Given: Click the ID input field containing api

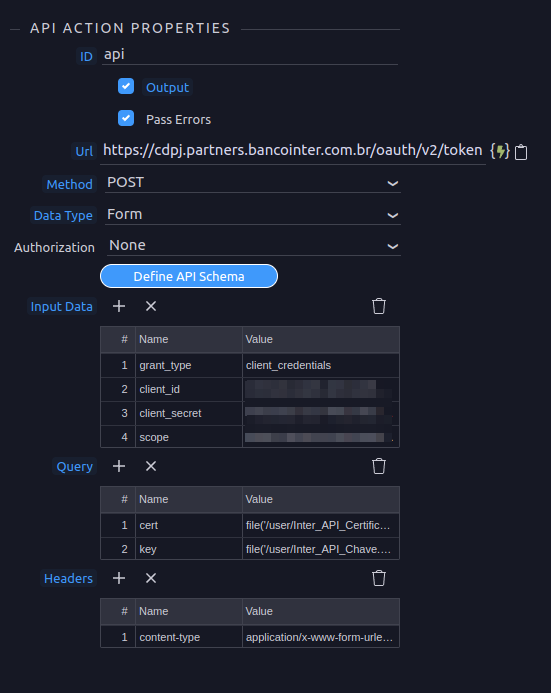Looking at the screenshot, I should 250,55.
